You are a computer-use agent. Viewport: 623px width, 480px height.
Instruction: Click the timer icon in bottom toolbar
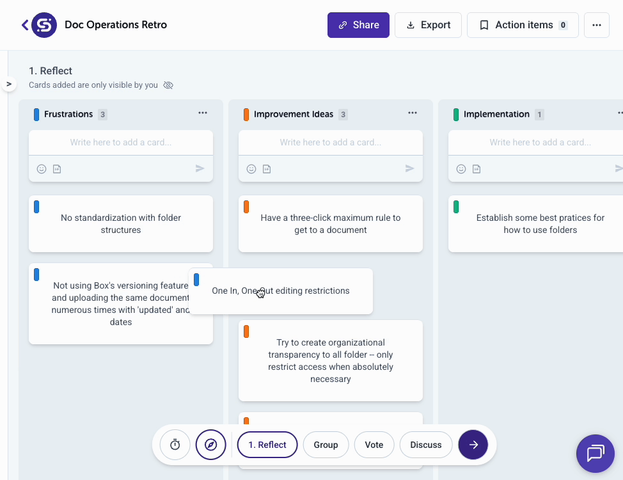175,445
